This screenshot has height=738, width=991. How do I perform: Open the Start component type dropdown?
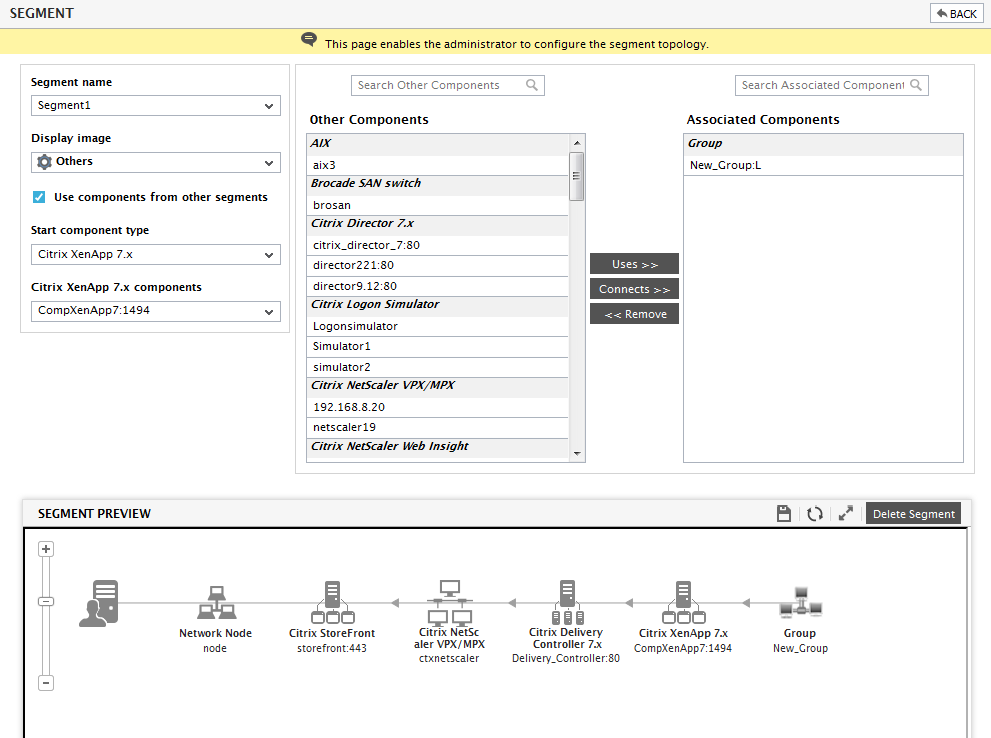(x=155, y=255)
